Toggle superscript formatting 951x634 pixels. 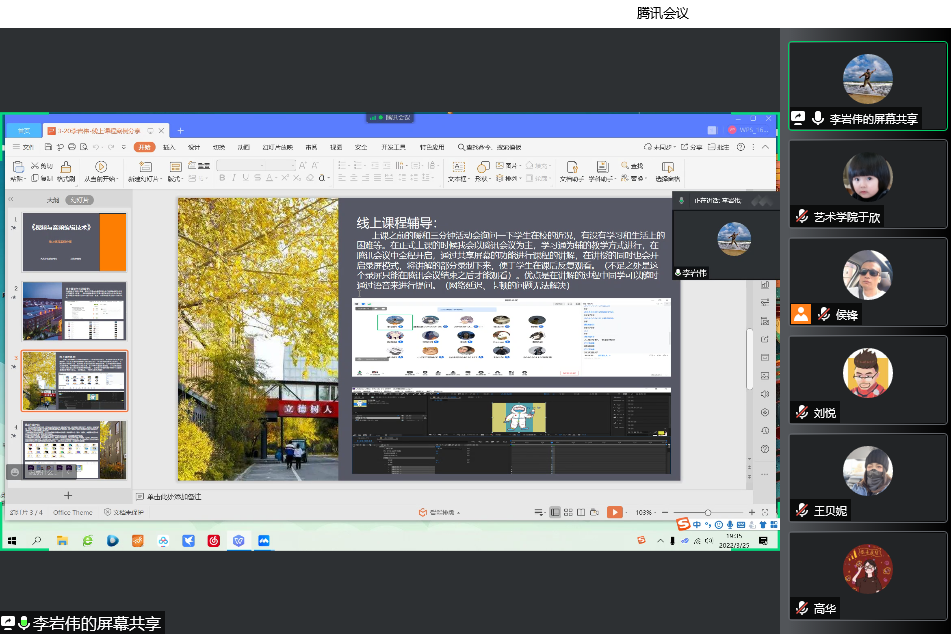(x=284, y=178)
